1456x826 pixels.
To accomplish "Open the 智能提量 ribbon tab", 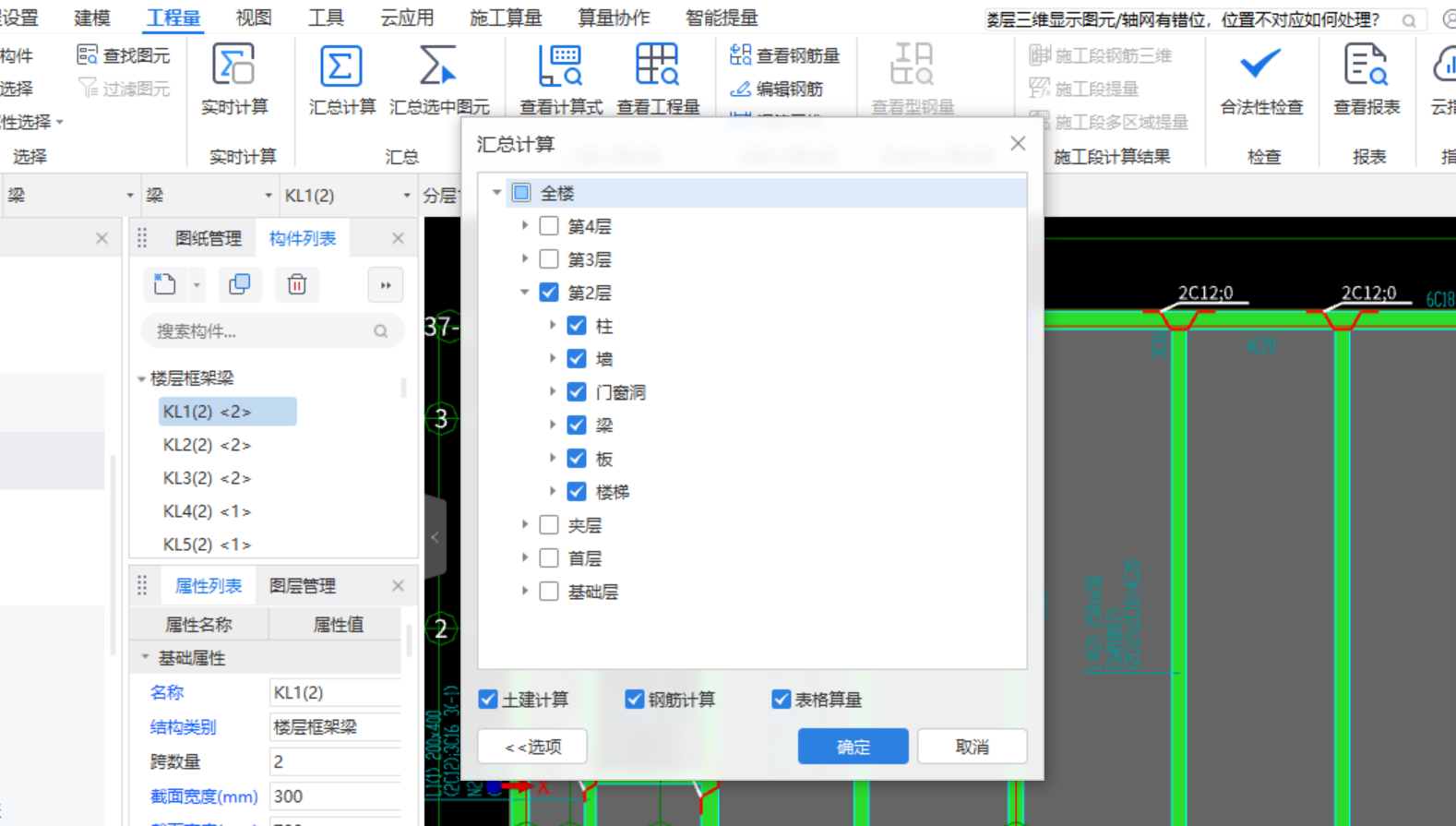I will (x=722, y=18).
